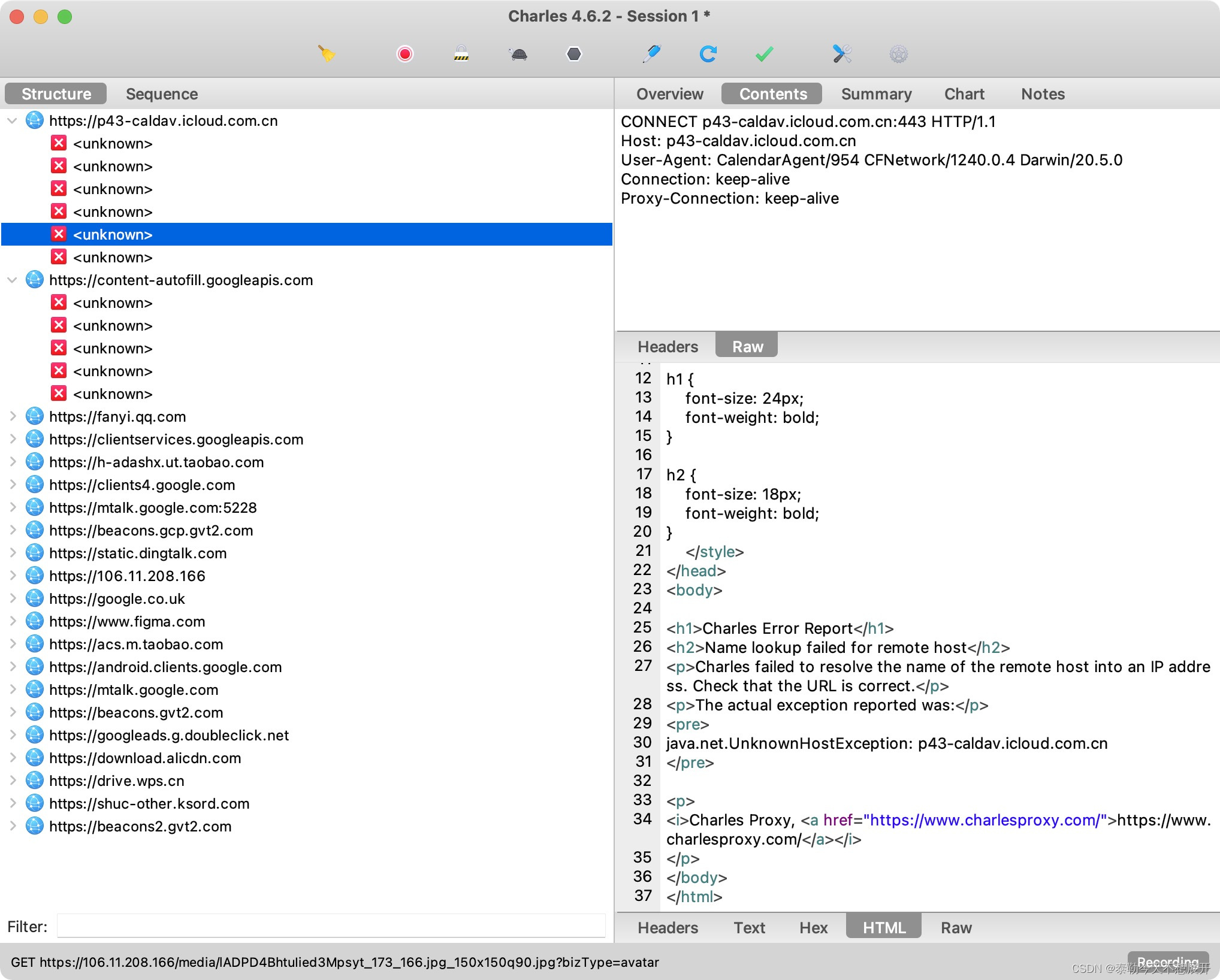Image resolution: width=1220 pixels, height=980 pixels.
Task: Click the globe icon for download.alicdn.com
Action: coord(35,758)
